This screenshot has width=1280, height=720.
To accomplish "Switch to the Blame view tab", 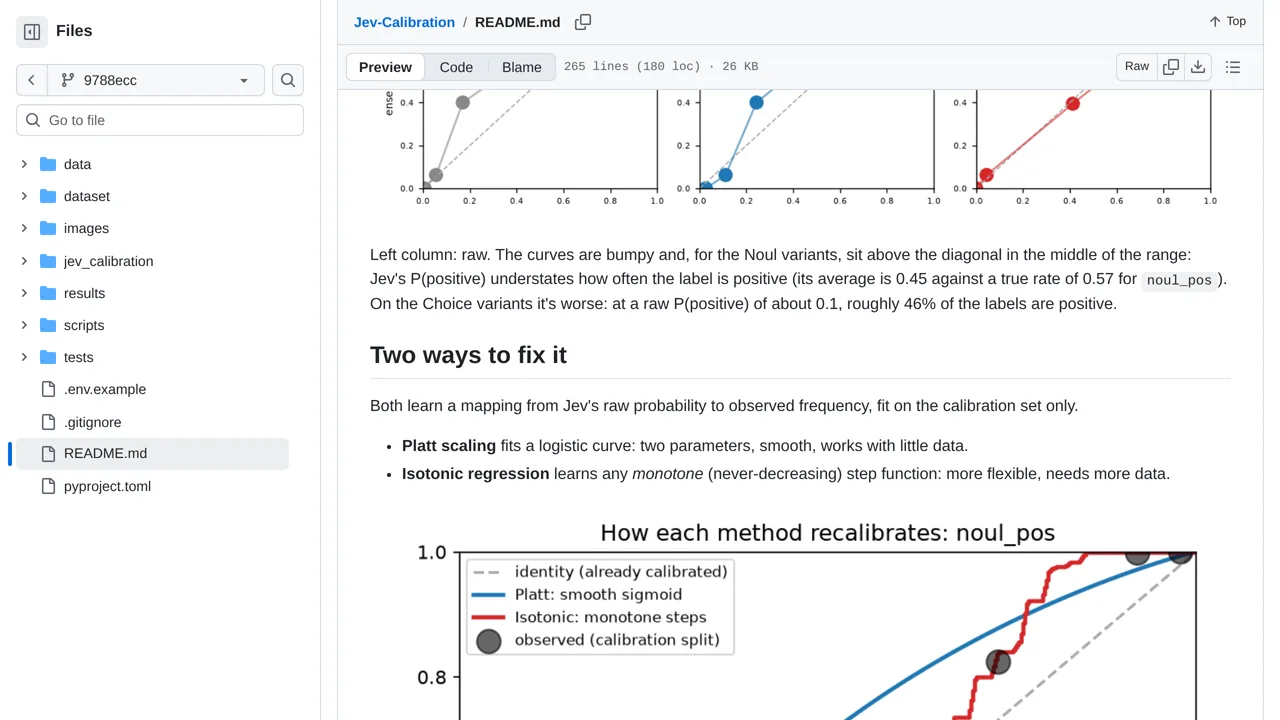I will [x=522, y=67].
